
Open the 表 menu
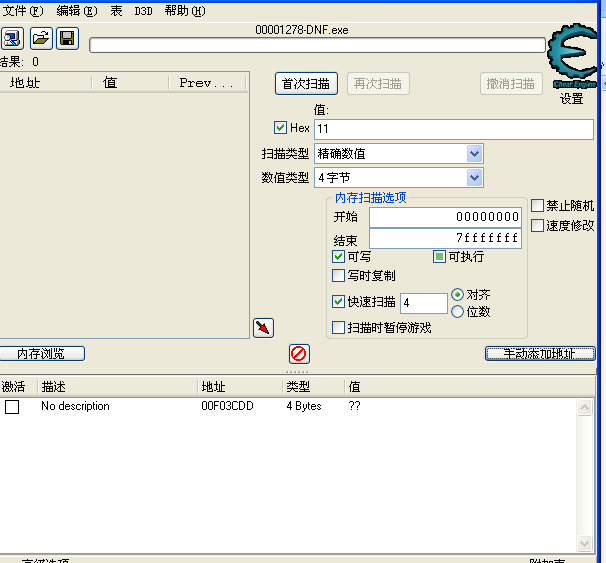coord(116,11)
